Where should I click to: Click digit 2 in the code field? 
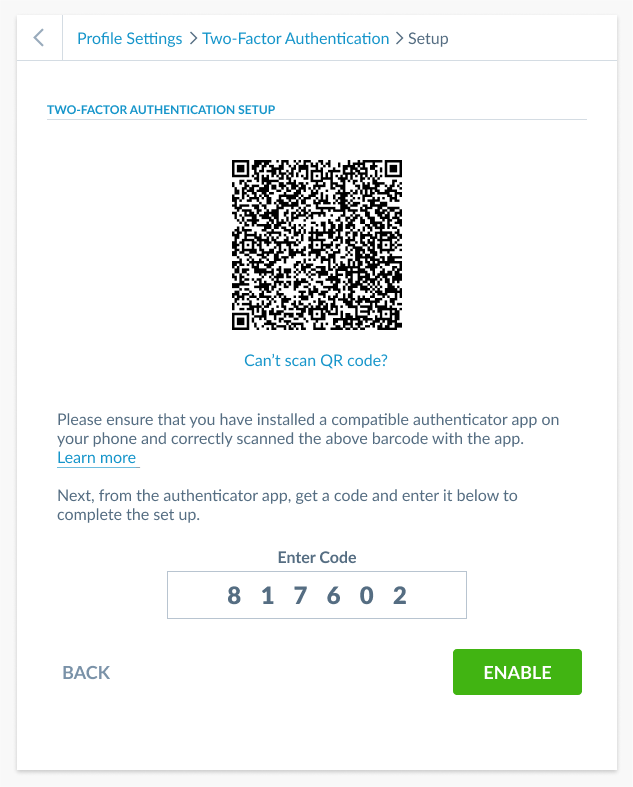pyautogui.click(x=400, y=596)
